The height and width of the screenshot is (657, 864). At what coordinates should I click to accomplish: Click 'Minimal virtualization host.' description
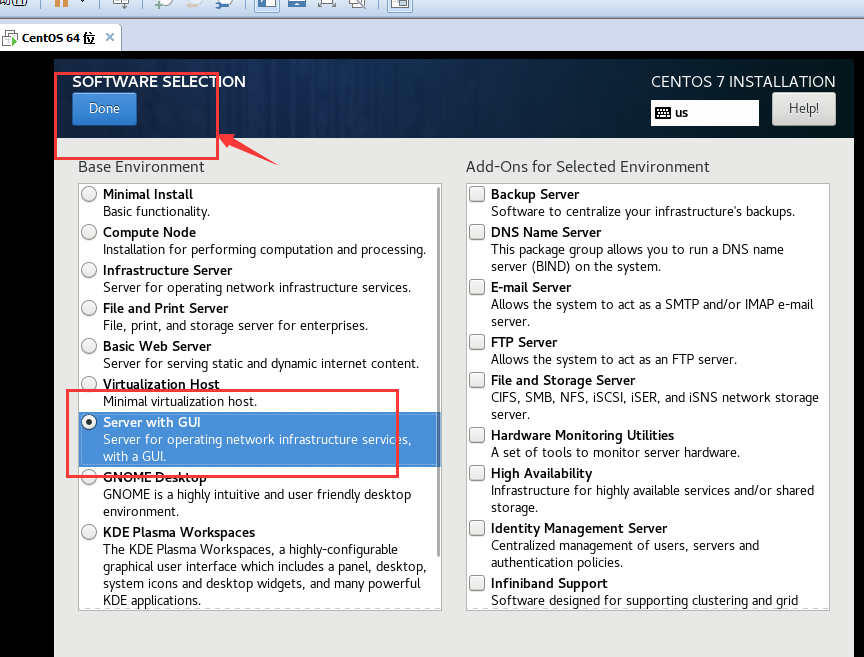(180, 402)
